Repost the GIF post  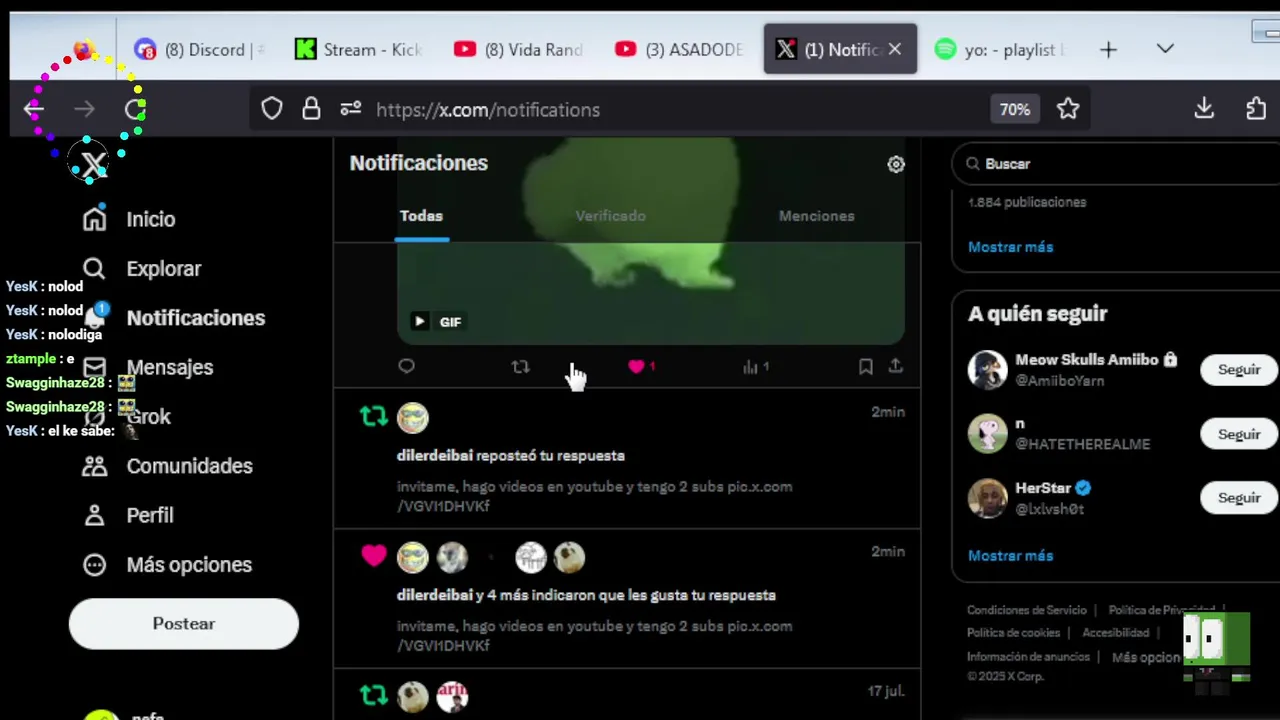(520, 367)
